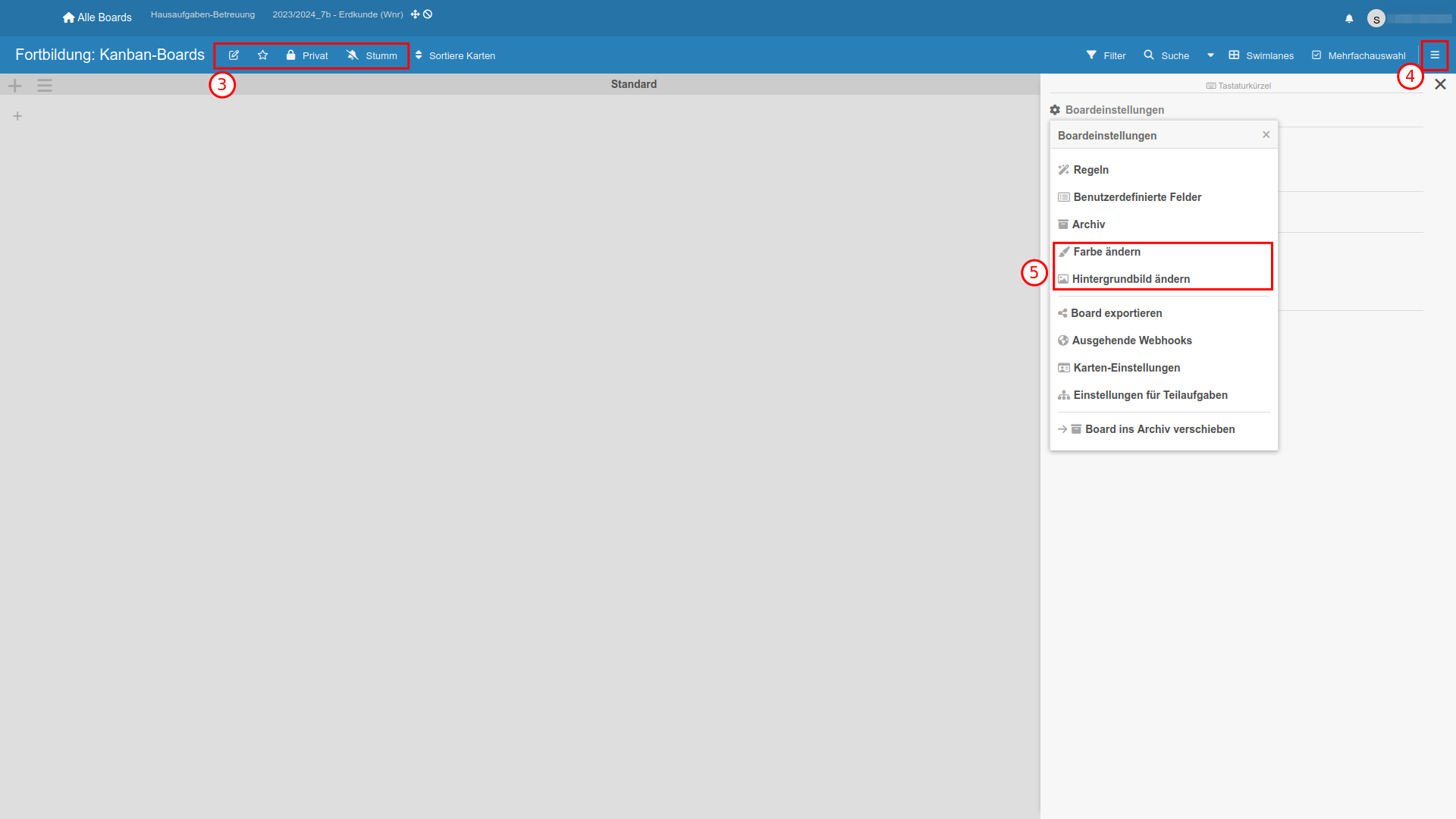Click the add swimlane plus icon
The height and width of the screenshot is (819, 1456).
(x=15, y=86)
